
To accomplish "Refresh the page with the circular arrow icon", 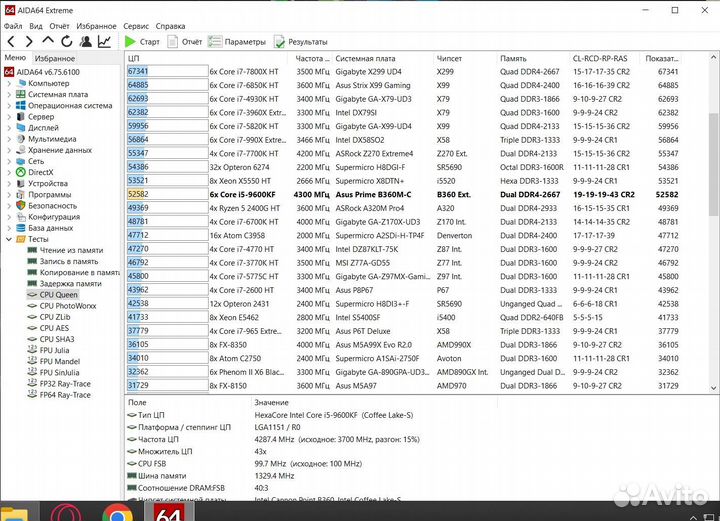I will (66, 42).
